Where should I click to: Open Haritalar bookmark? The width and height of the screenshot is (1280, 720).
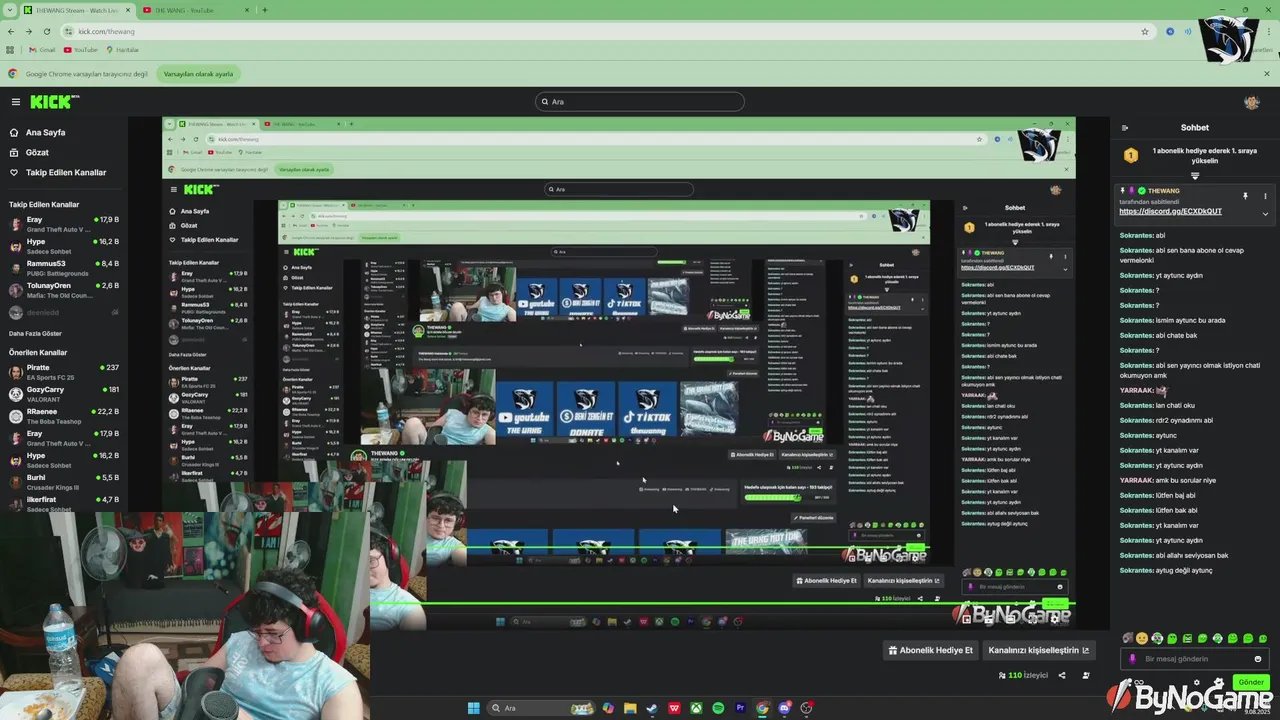pyautogui.click(x=122, y=50)
